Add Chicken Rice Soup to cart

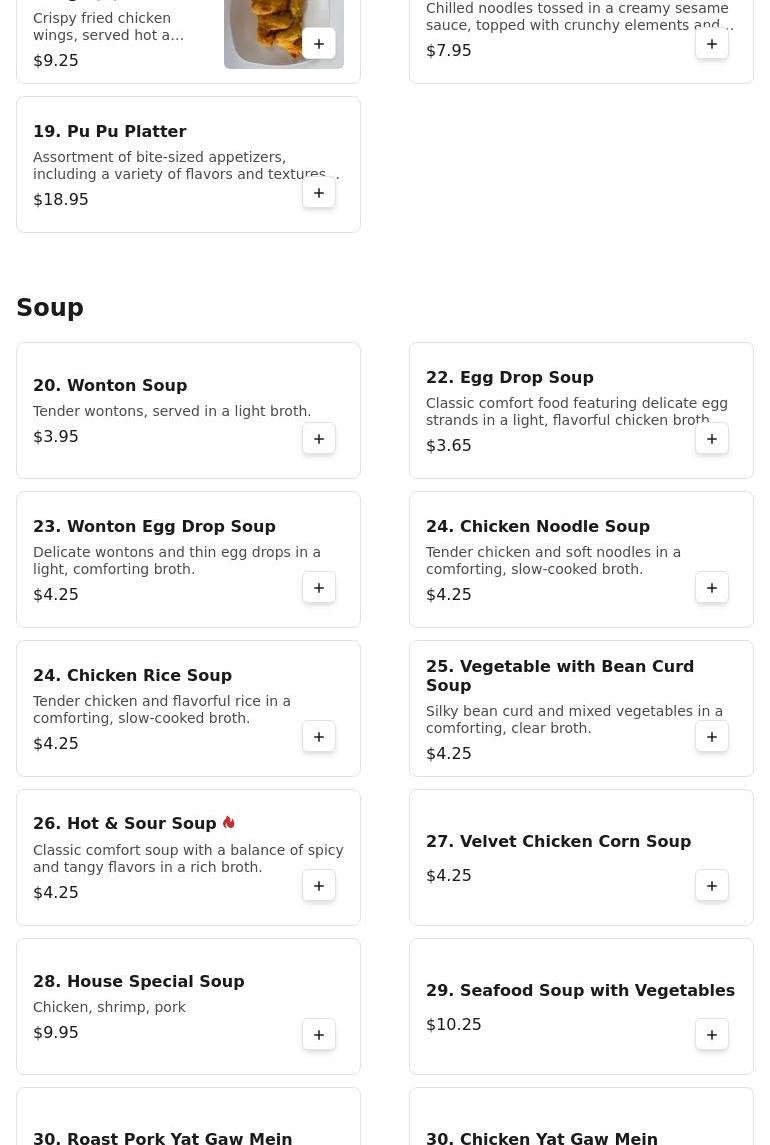(319, 737)
